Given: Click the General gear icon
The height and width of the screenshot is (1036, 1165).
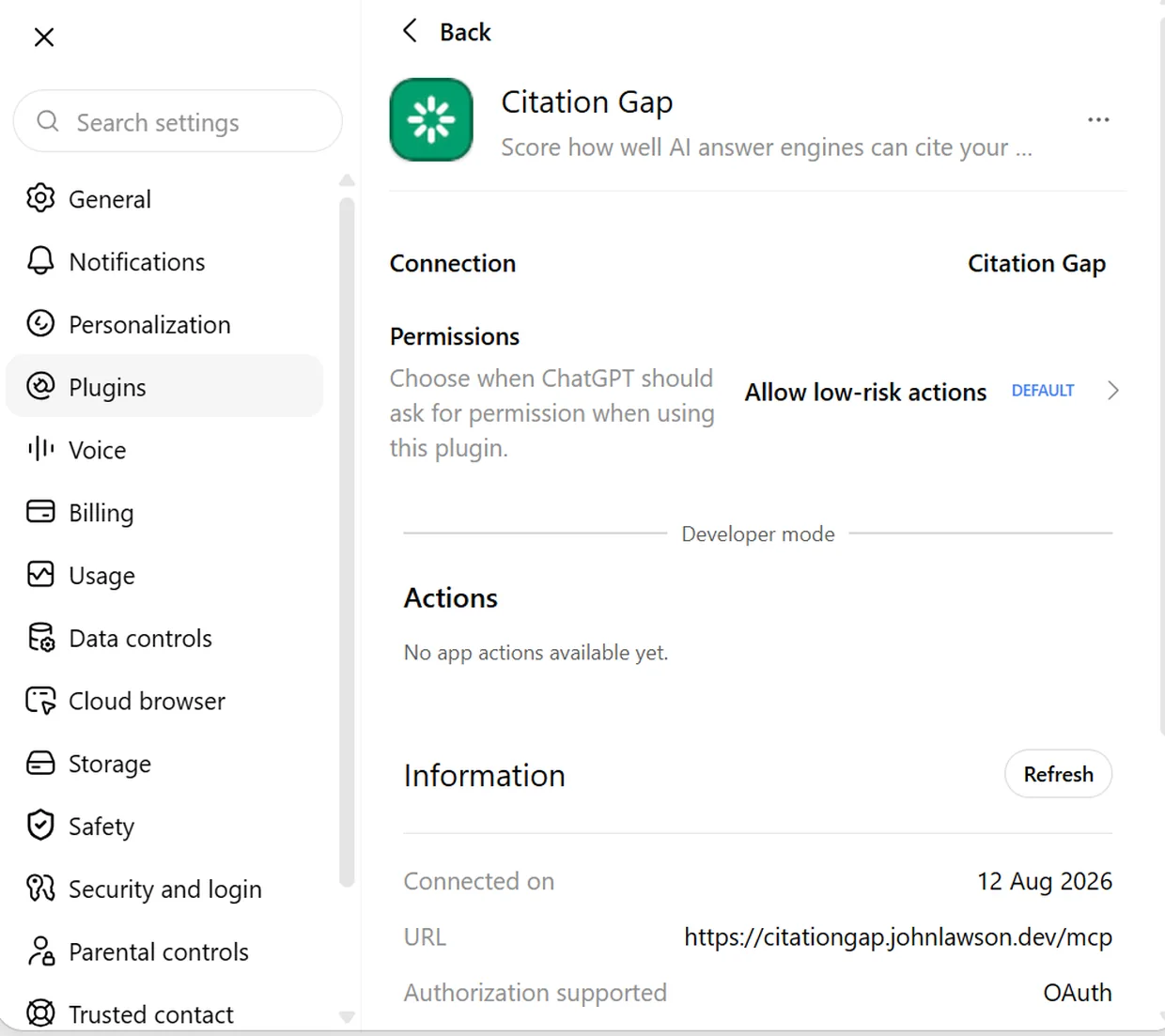Looking at the screenshot, I should click(x=40, y=198).
